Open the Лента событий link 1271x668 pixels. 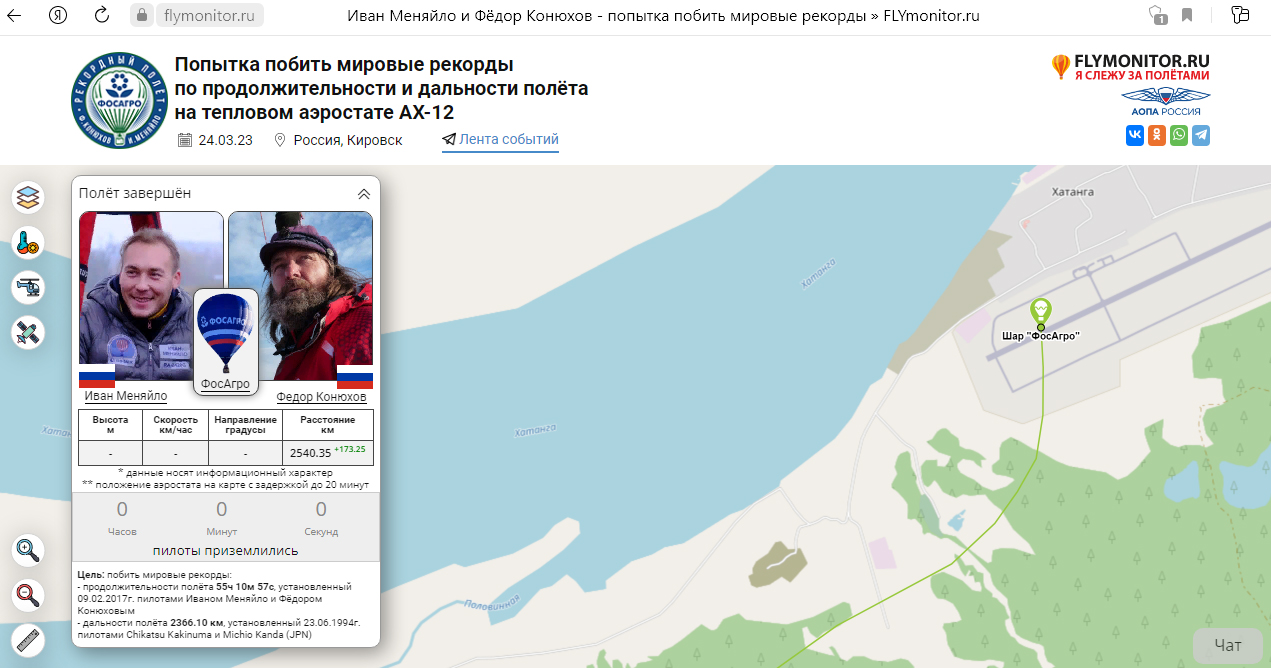500,140
